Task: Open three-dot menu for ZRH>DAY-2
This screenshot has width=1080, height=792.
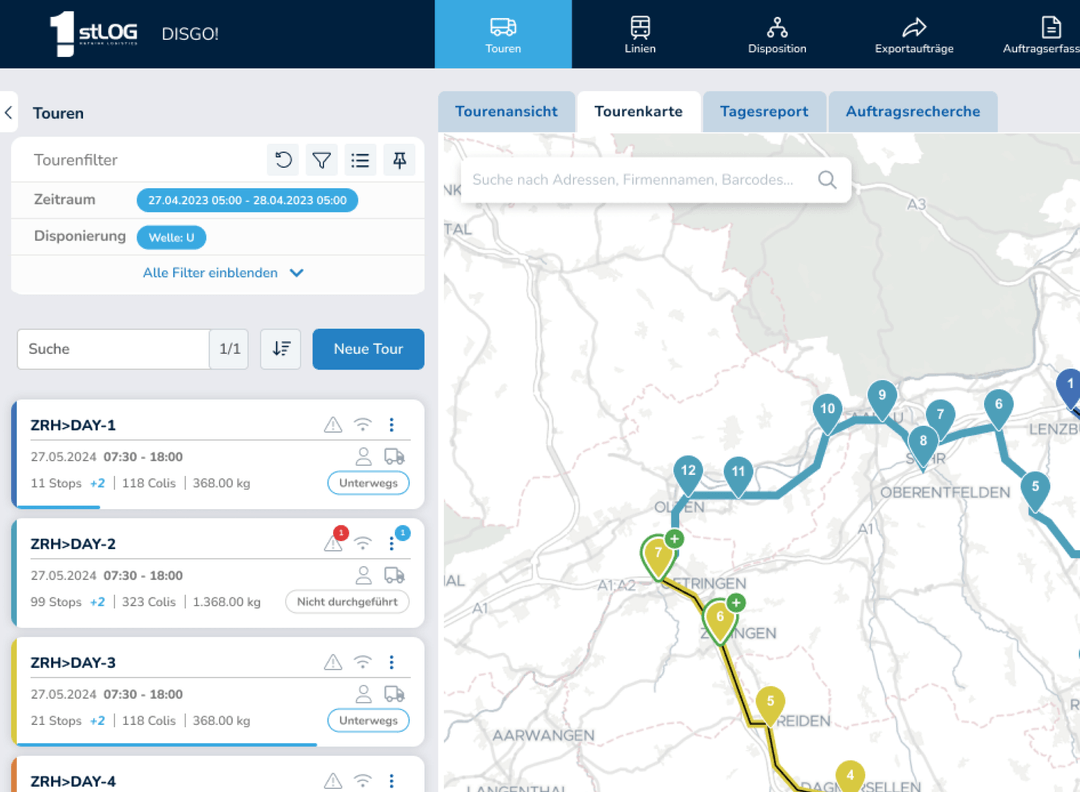Action: point(392,544)
